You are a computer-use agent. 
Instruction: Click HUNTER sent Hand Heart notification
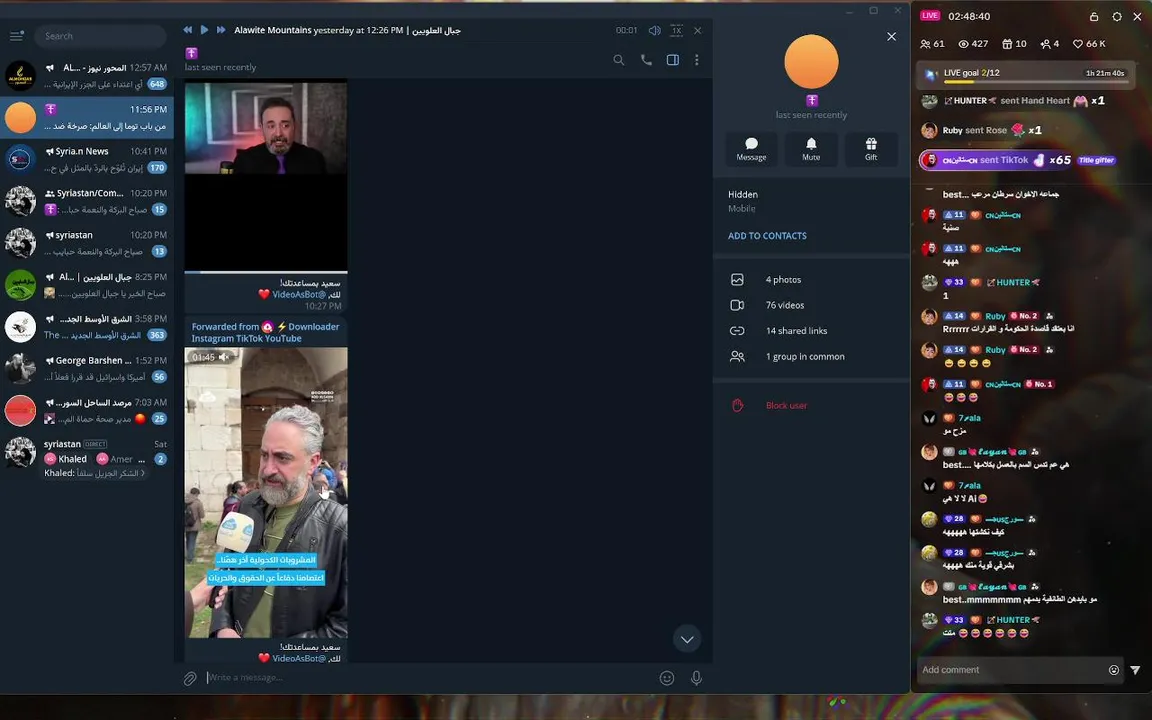[1014, 101]
